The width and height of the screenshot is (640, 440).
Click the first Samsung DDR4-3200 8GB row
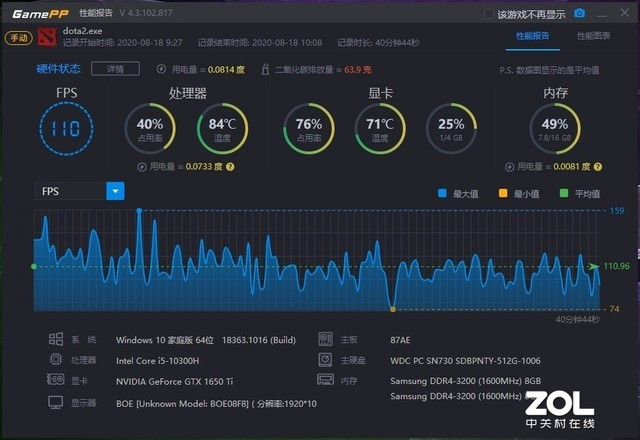click(x=465, y=381)
